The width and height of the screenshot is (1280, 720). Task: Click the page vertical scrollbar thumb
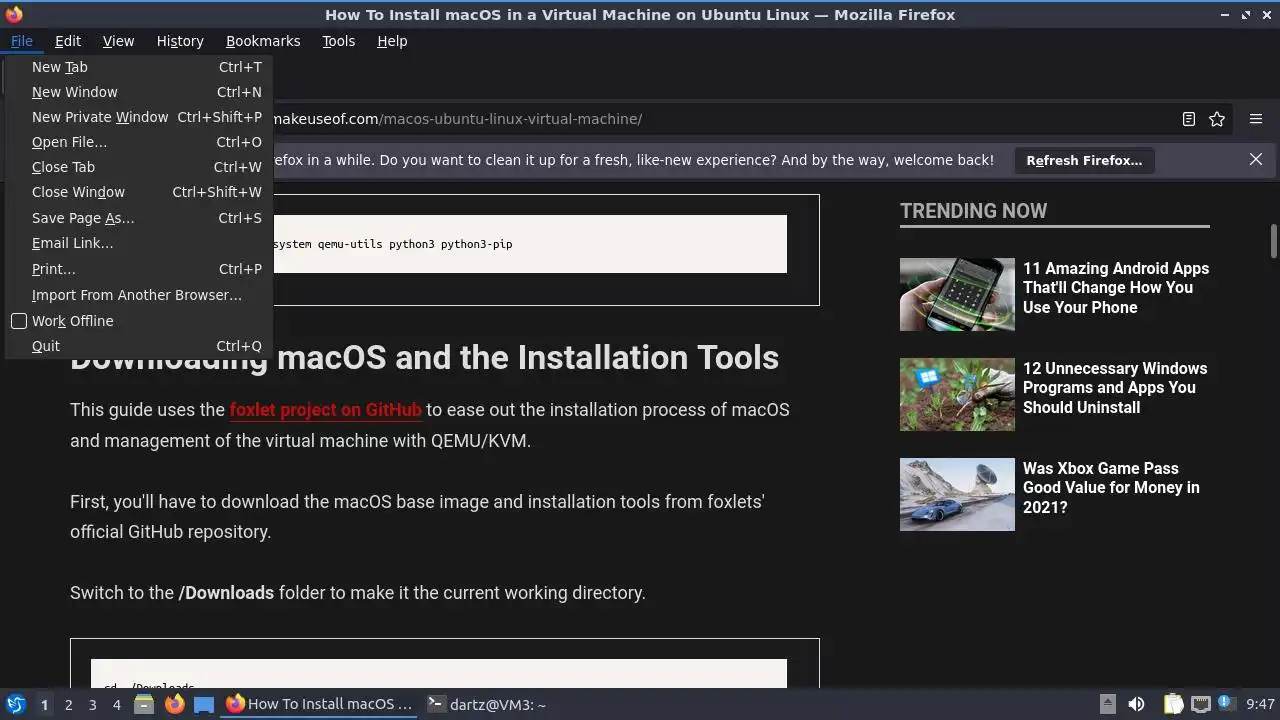(x=1274, y=241)
